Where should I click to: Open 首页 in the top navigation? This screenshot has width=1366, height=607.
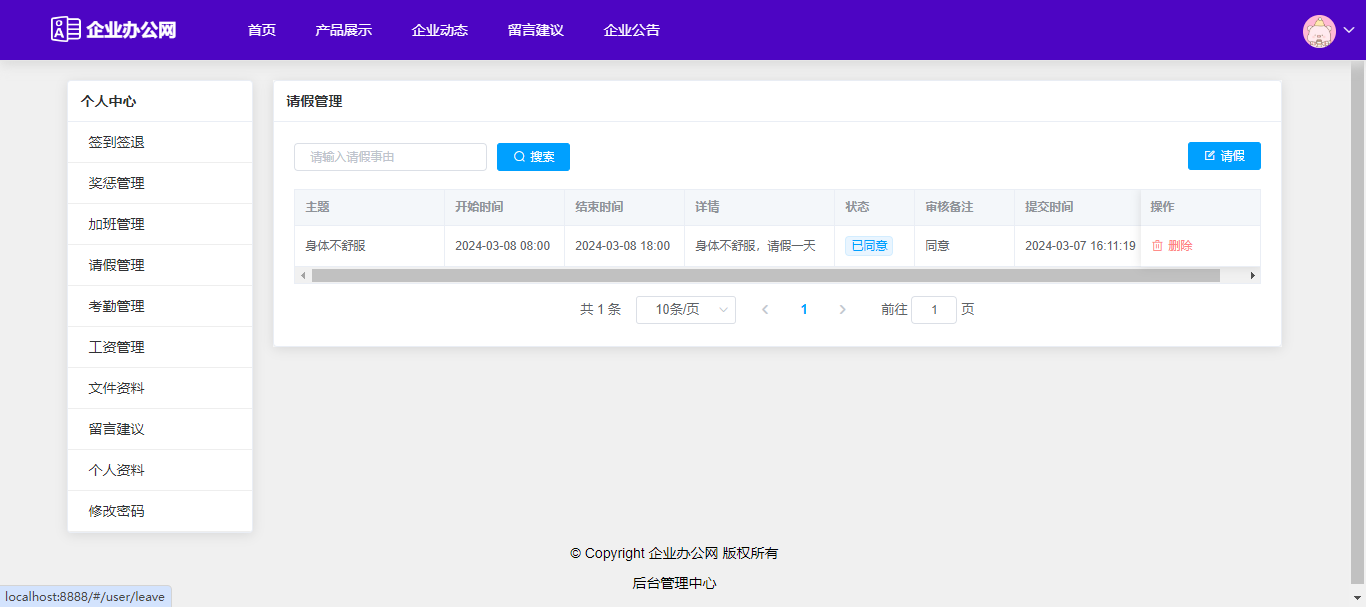(262, 30)
